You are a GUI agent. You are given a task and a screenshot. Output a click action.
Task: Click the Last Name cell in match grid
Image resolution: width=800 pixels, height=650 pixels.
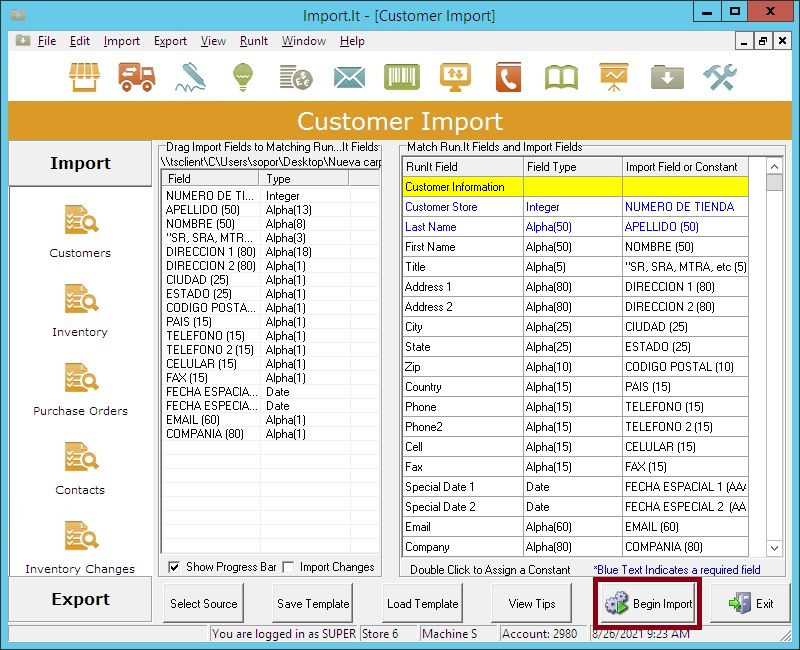point(462,227)
